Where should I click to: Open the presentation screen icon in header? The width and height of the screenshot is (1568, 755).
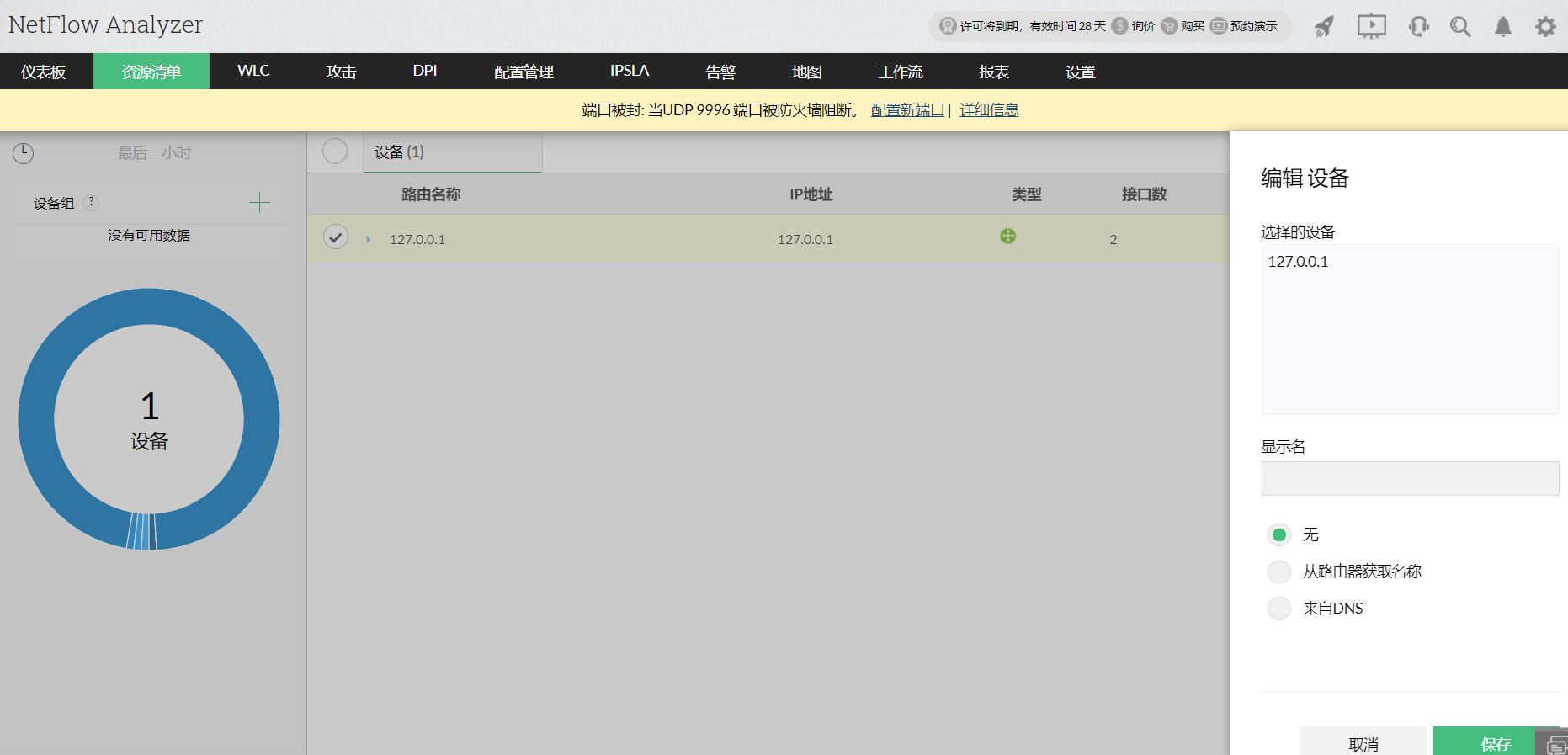(1371, 26)
